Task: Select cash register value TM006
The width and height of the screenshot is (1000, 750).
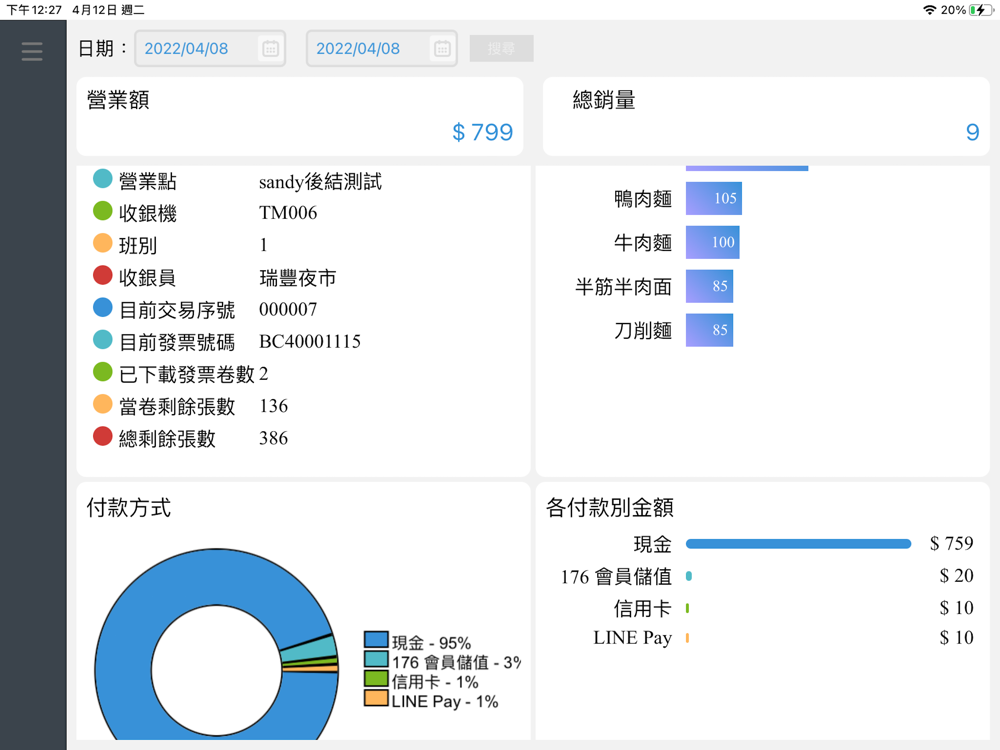Action: 288,213
